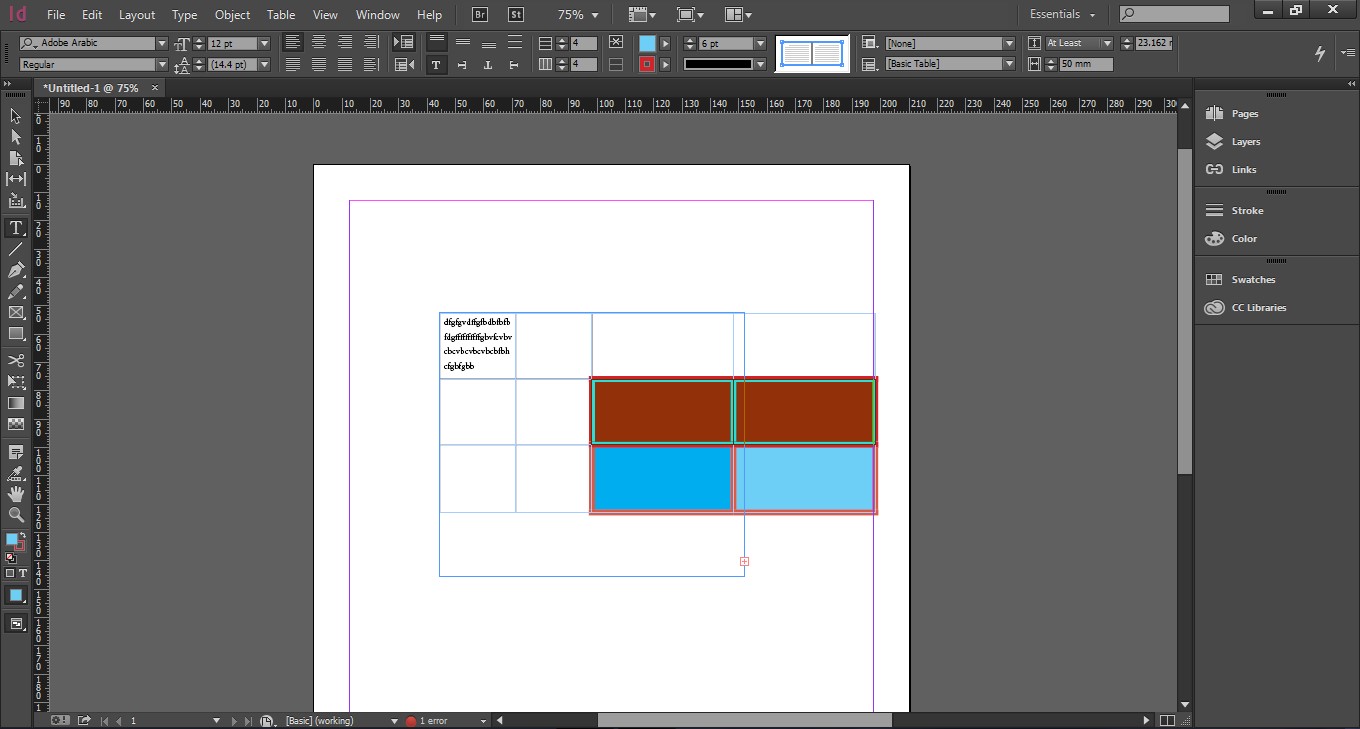The width and height of the screenshot is (1360, 729).
Task: Select the Selection tool arrow
Action: (16, 116)
